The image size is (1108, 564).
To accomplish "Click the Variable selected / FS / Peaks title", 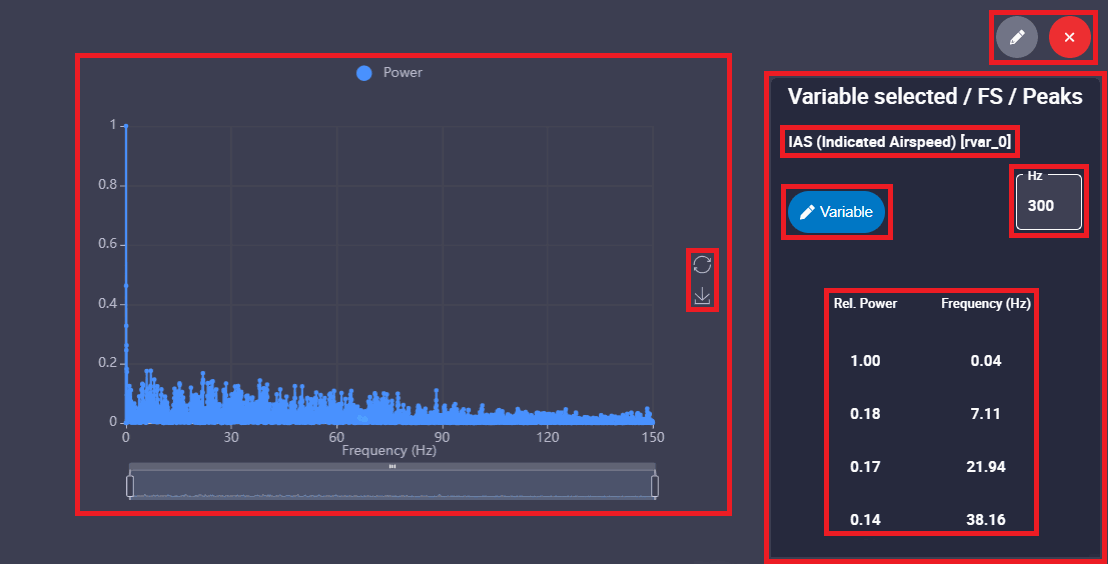I will point(935,97).
